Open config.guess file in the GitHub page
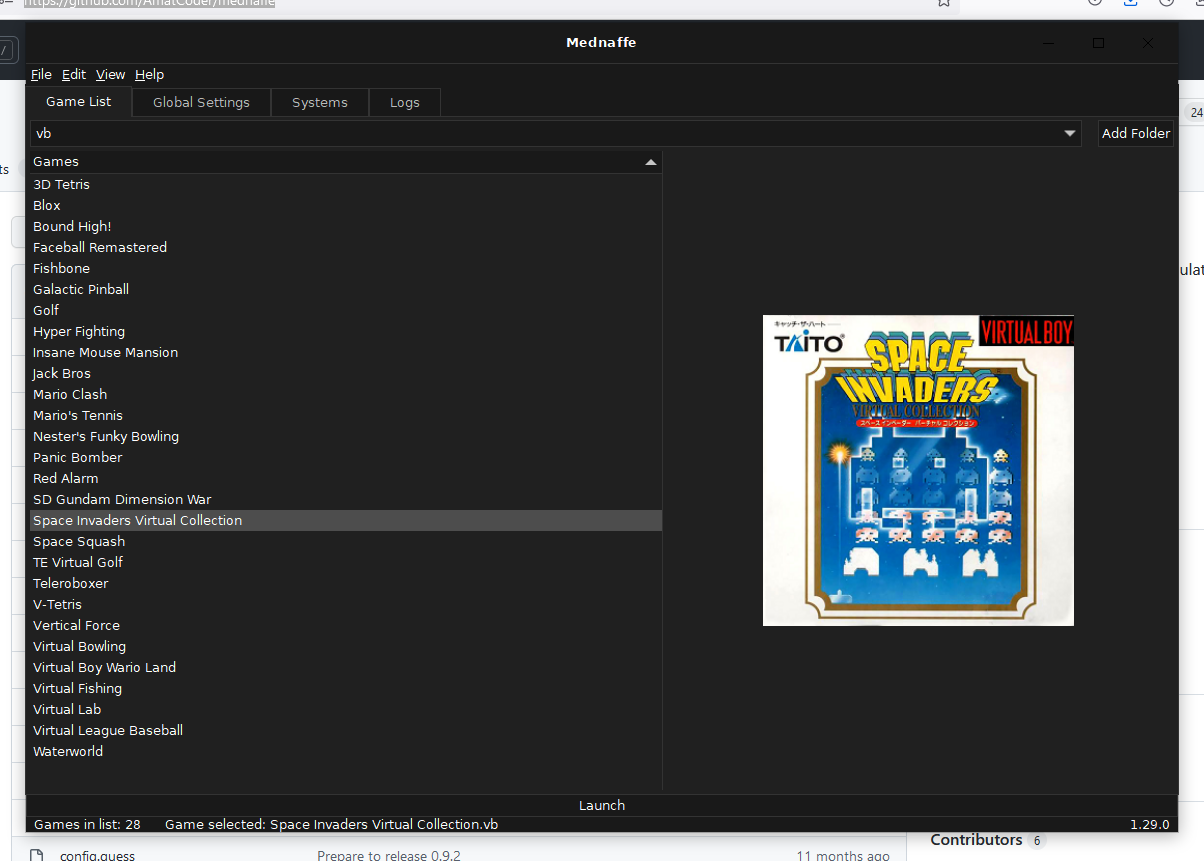The height and width of the screenshot is (861, 1204). [97, 855]
